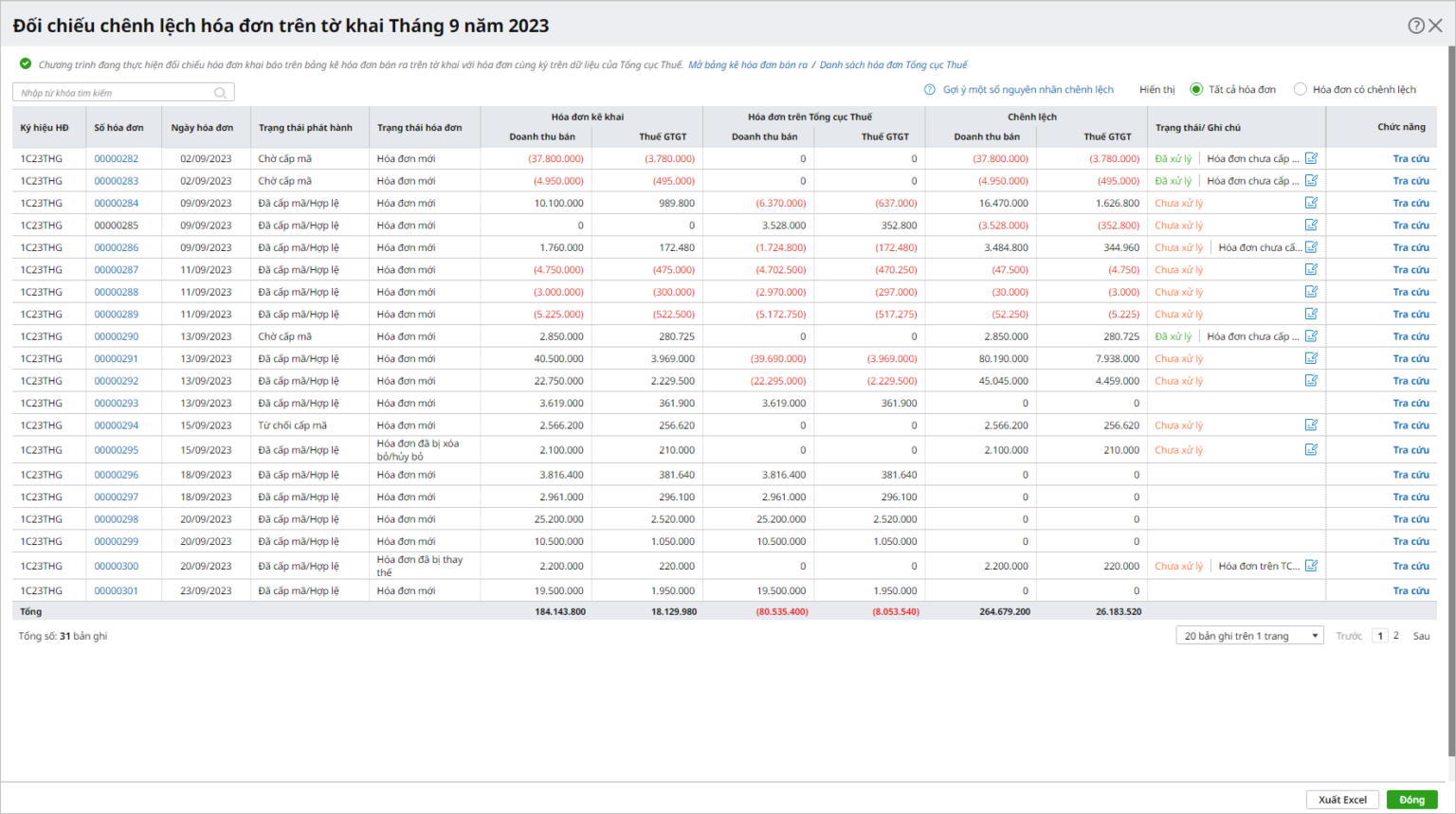Click the help question mark icon

tap(1415, 26)
